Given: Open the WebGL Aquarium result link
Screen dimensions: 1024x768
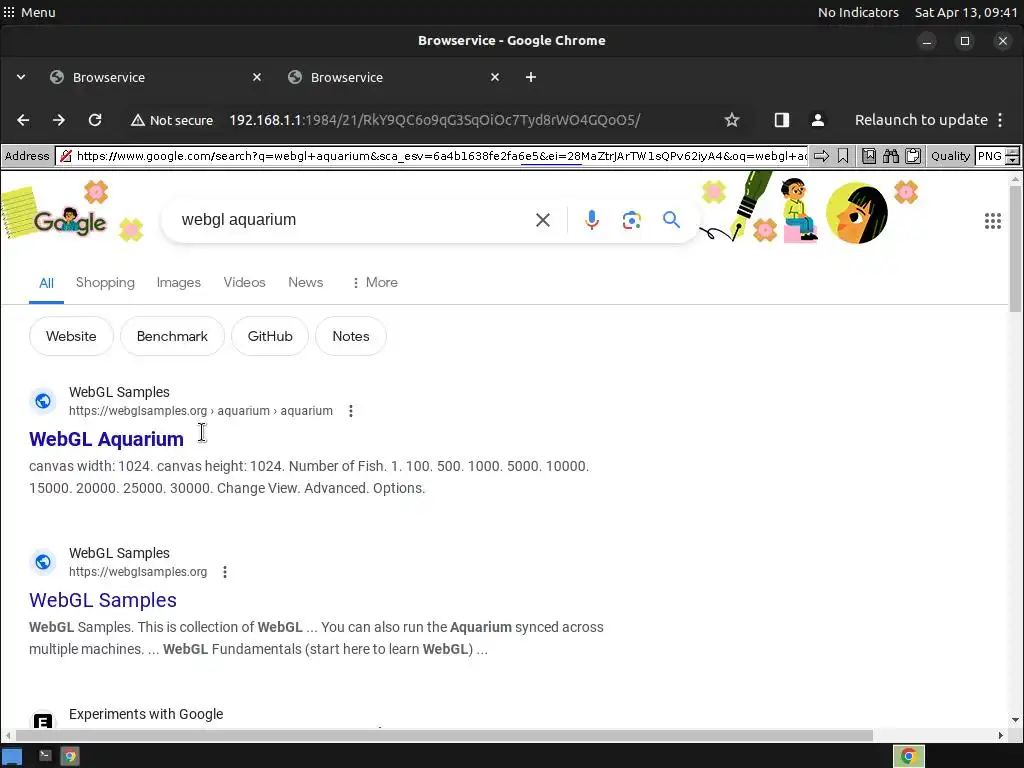Looking at the screenshot, I should (106, 439).
